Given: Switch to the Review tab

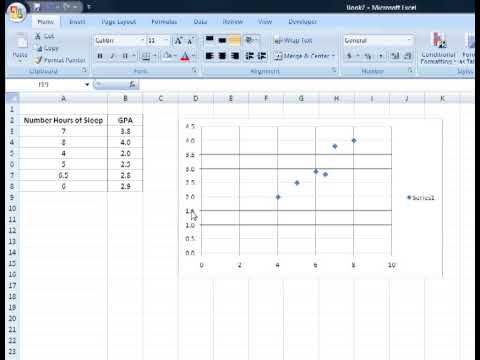Looking at the screenshot, I should tap(233, 22).
